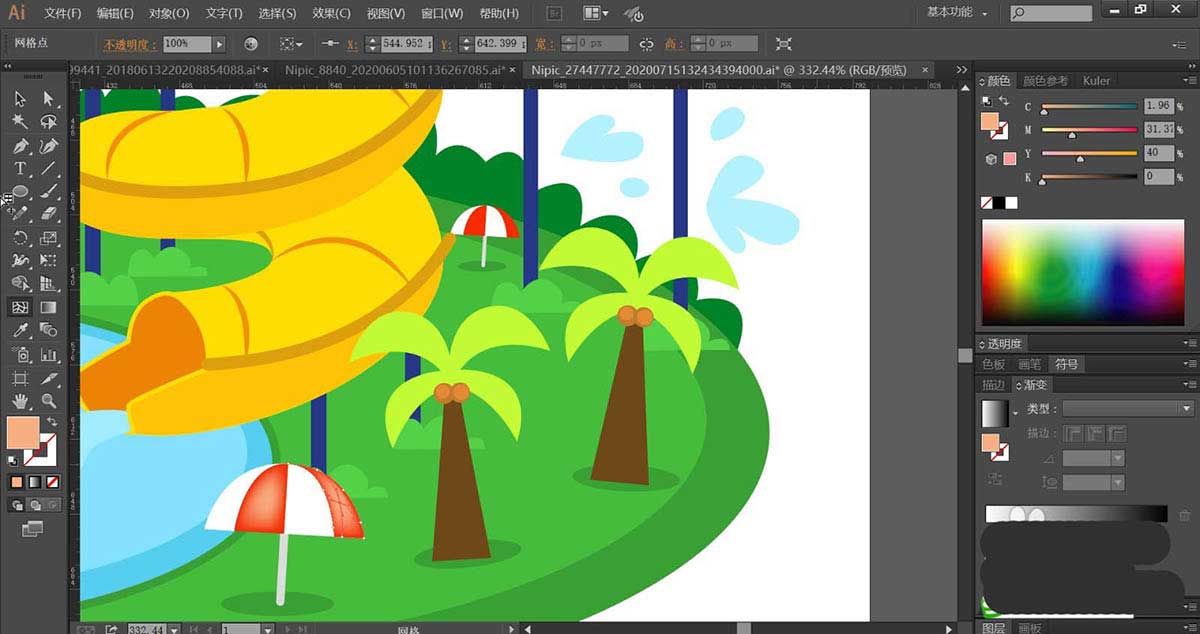Click the opacity 100% input field
The height and width of the screenshot is (634, 1200).
(186, 44)
